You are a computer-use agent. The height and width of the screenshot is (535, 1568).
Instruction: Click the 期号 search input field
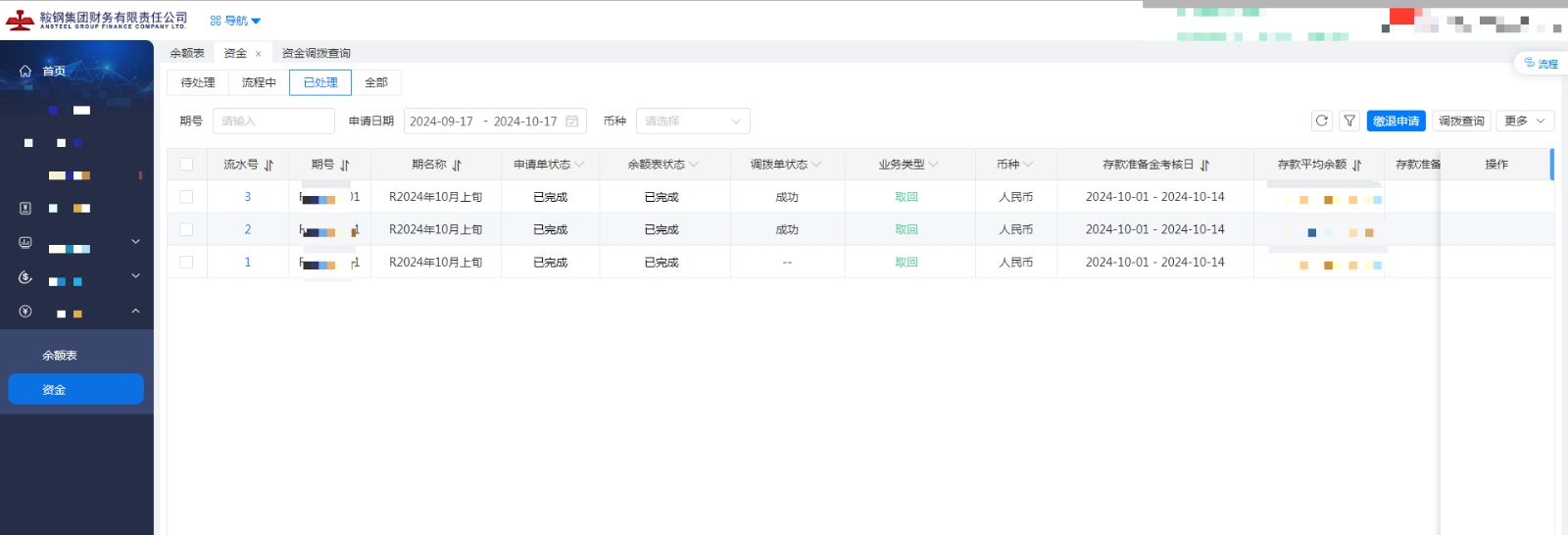273,122
